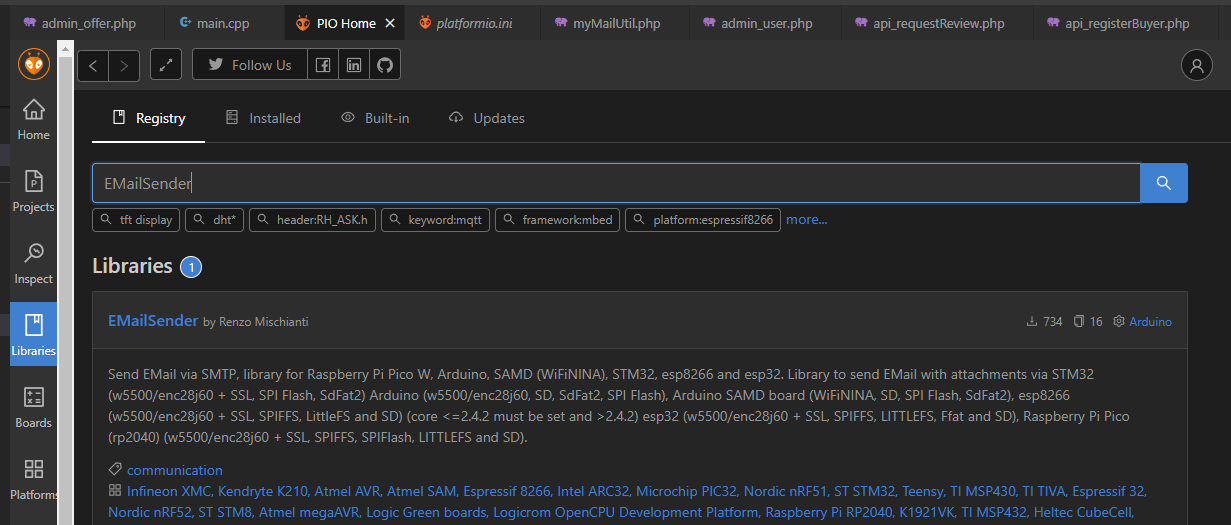Open the main.cpp editor tab
Screen dimensions: 1231x525
tap(214, 22)
